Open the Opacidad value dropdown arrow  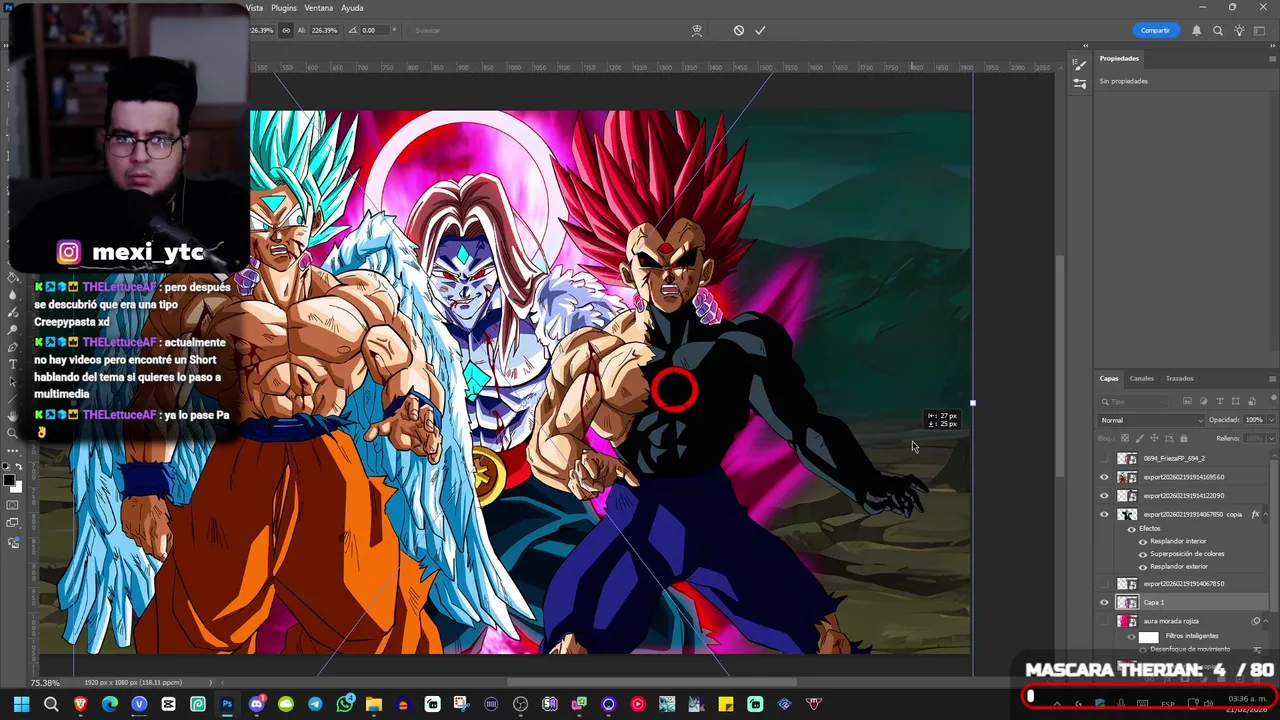(x=1271, y=420)
